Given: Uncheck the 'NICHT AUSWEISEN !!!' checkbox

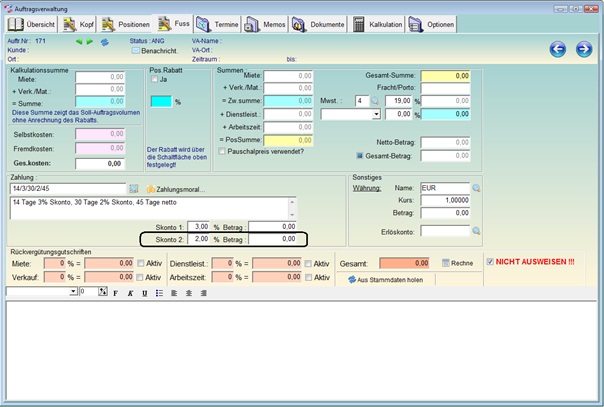Looking at the screenshot, I should (x=489, y=262).
